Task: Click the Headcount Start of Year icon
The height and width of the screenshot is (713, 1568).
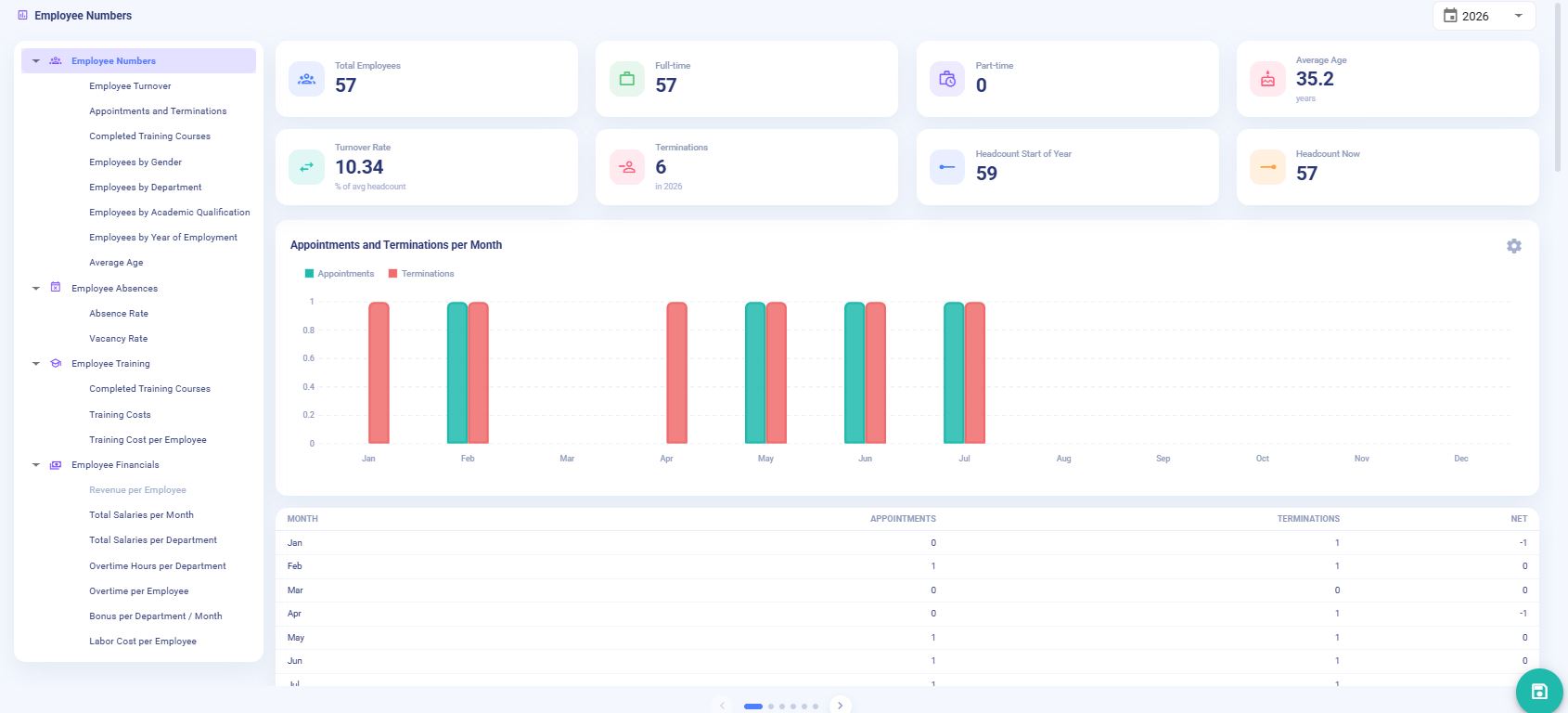Action: point(947,167)
